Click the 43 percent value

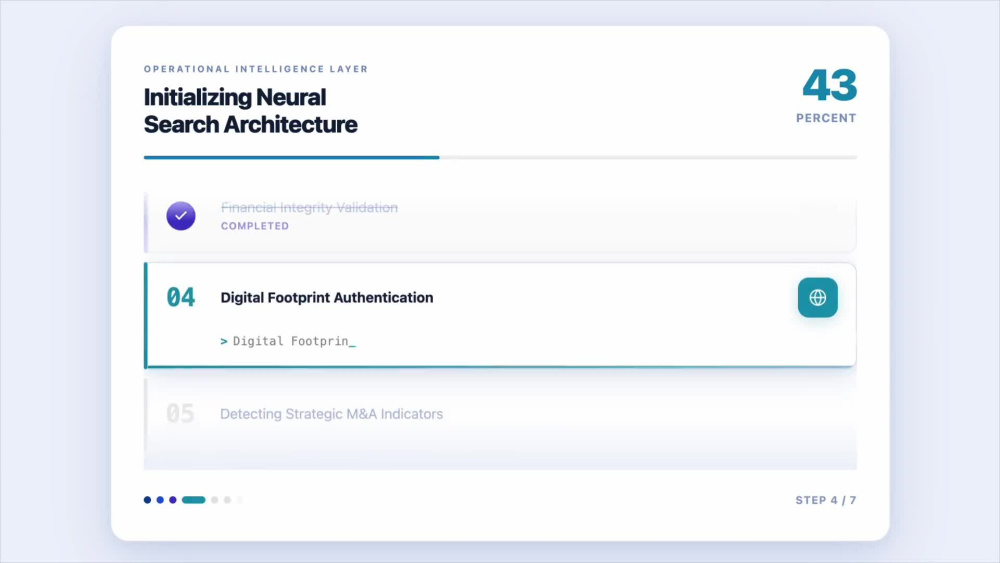click(829, 85)
